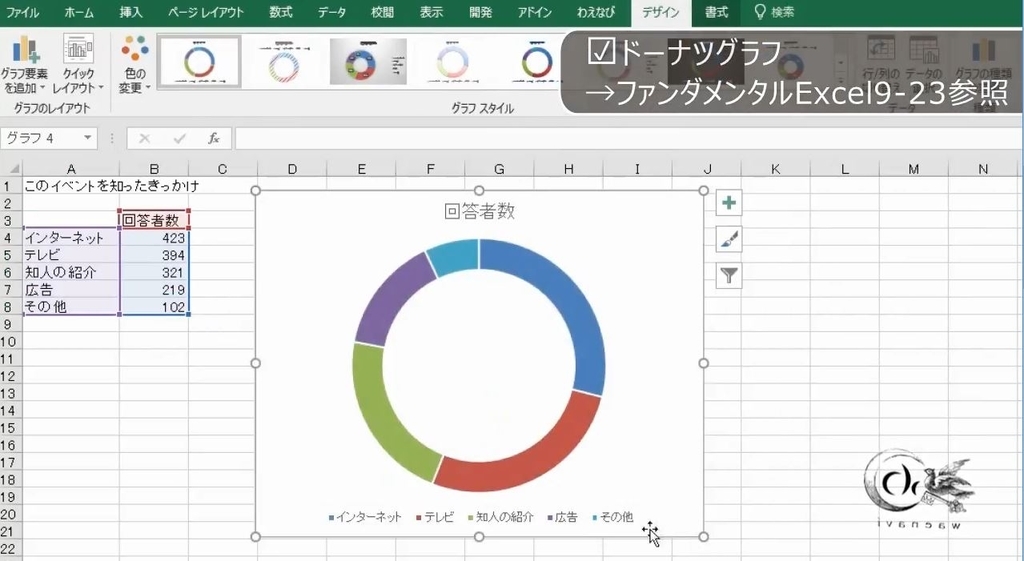The width and height of the screenshot is (1024, 561).
Task: Switch to the 数式 tab
Action: (x=281, y=12)
